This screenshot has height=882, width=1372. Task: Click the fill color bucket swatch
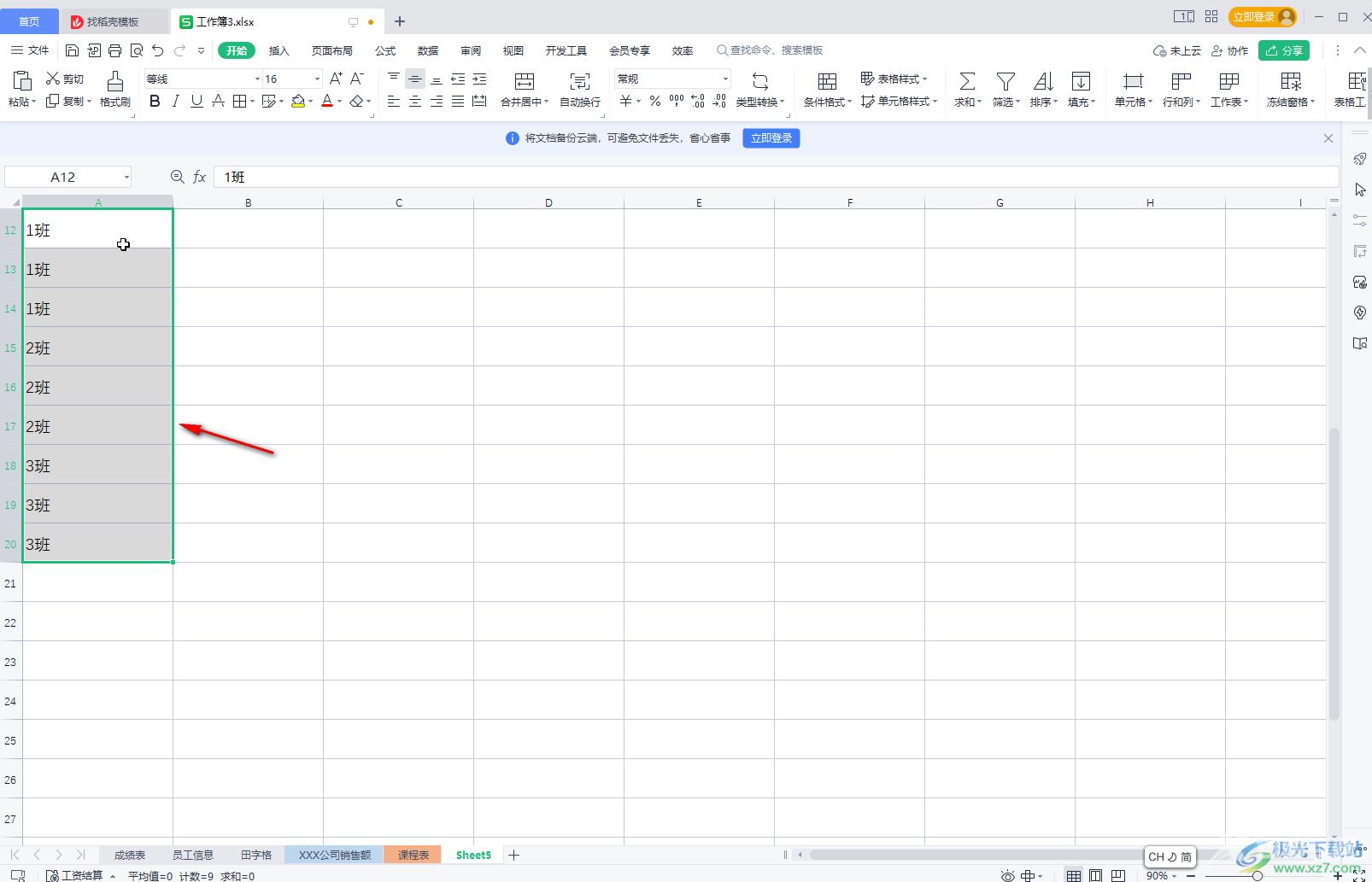click(x=298, y=101)
